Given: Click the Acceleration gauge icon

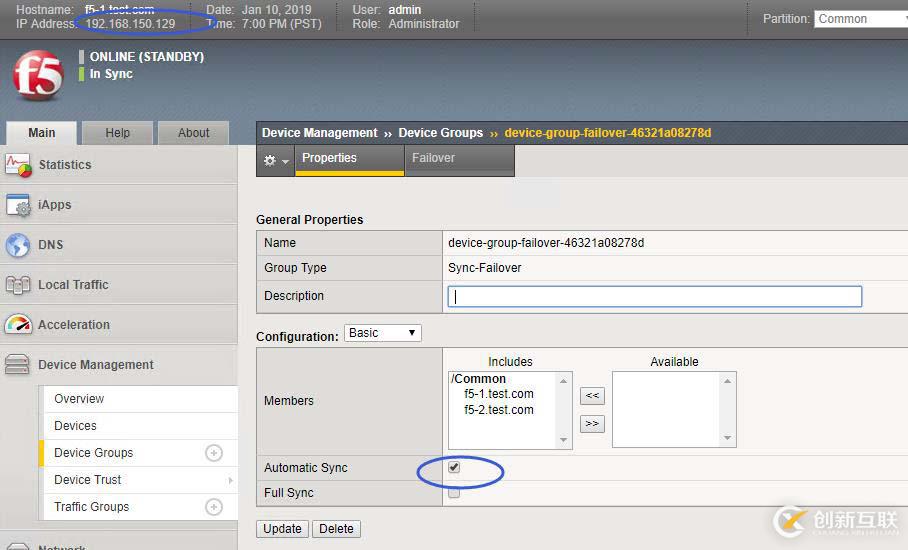Looking at the screenshot, I should coord(19,325).
